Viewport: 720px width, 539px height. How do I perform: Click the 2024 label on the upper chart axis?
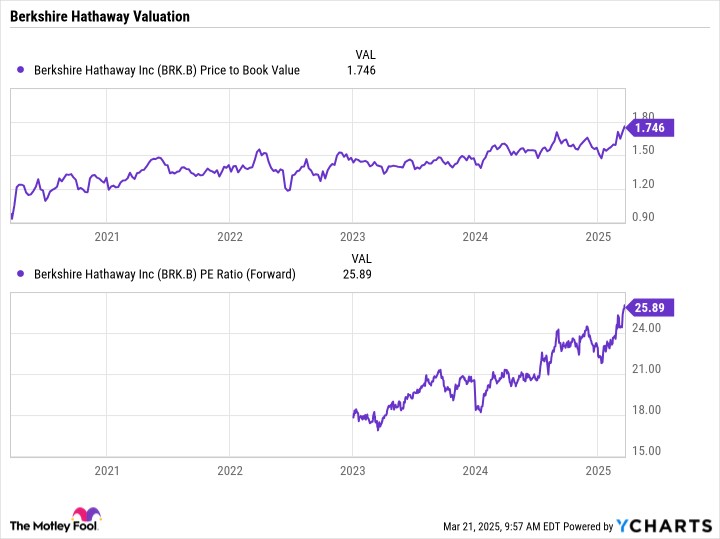[x=475, y=236]
